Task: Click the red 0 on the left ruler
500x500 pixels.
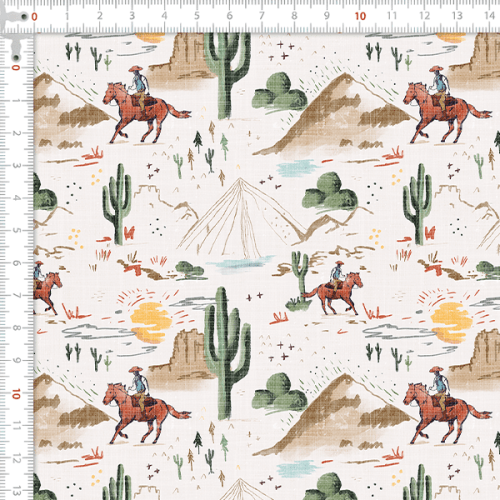Action: pos(16,68)
